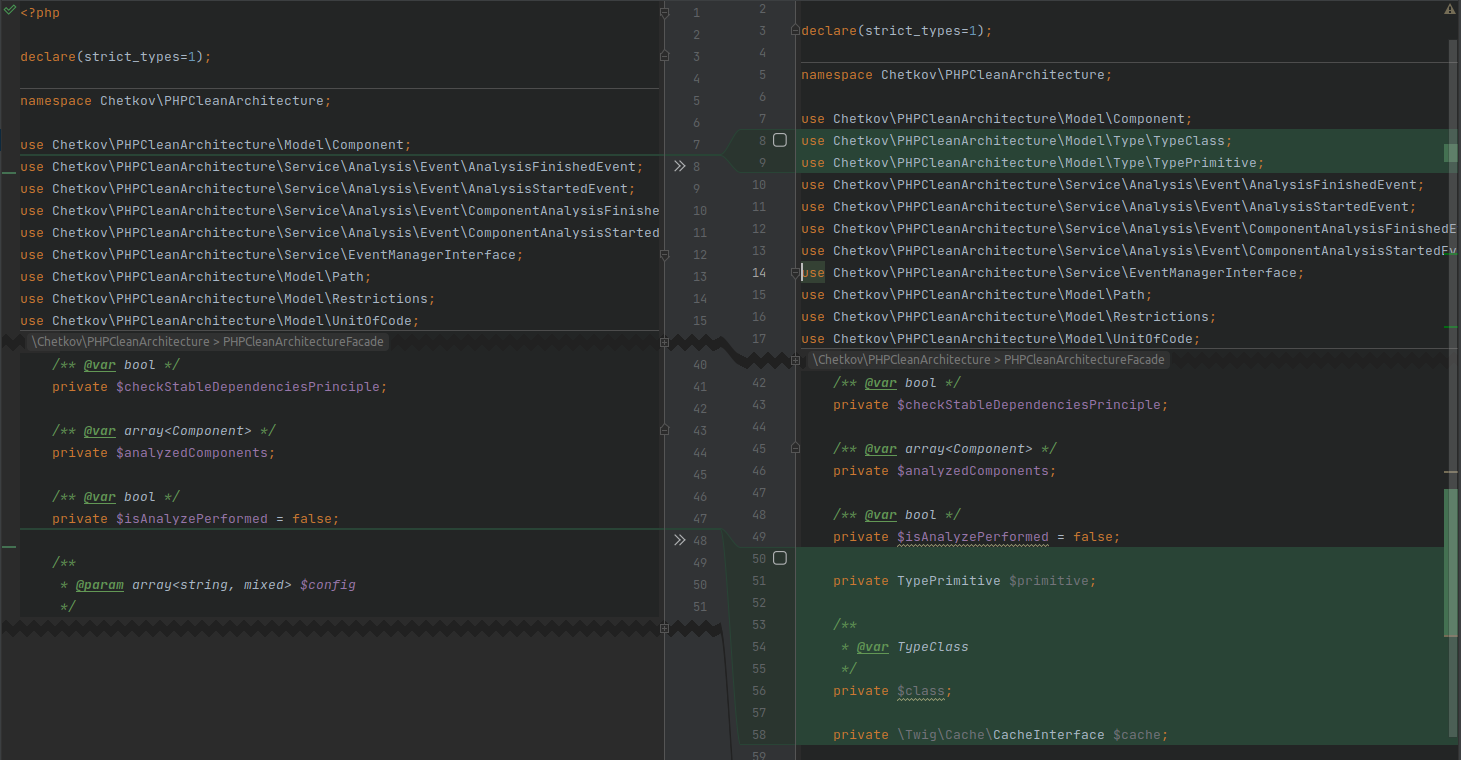Expand the collapsed region after left line 15
The image size is (1461, 760).
[664, 342]
